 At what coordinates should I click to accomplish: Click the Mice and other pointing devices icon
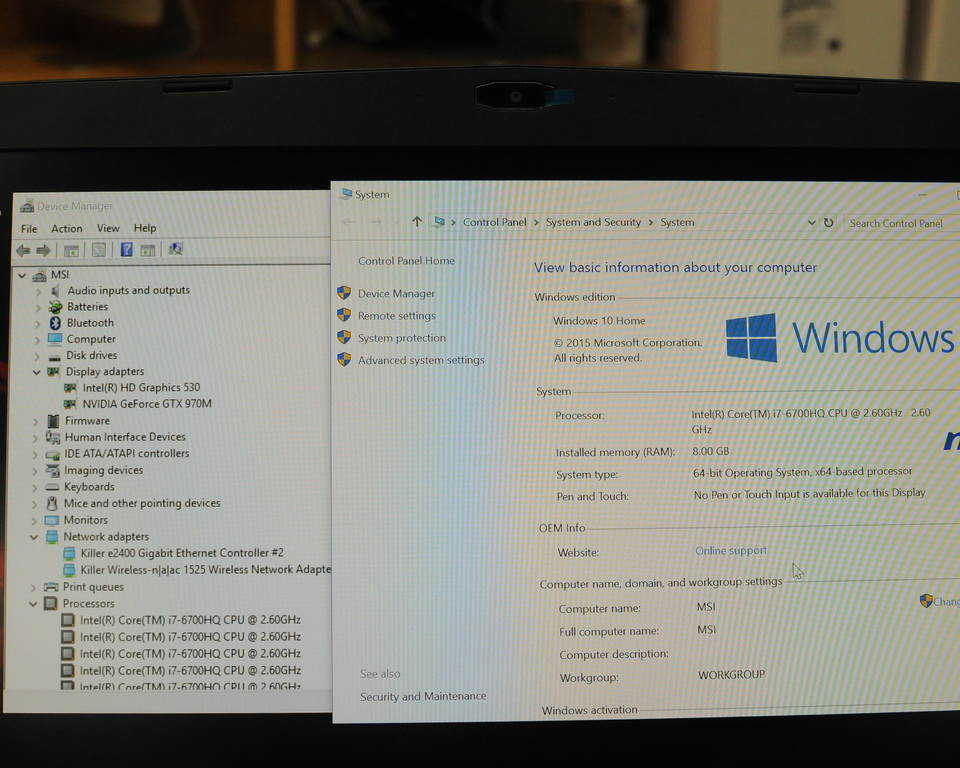[x=52, y=503]
